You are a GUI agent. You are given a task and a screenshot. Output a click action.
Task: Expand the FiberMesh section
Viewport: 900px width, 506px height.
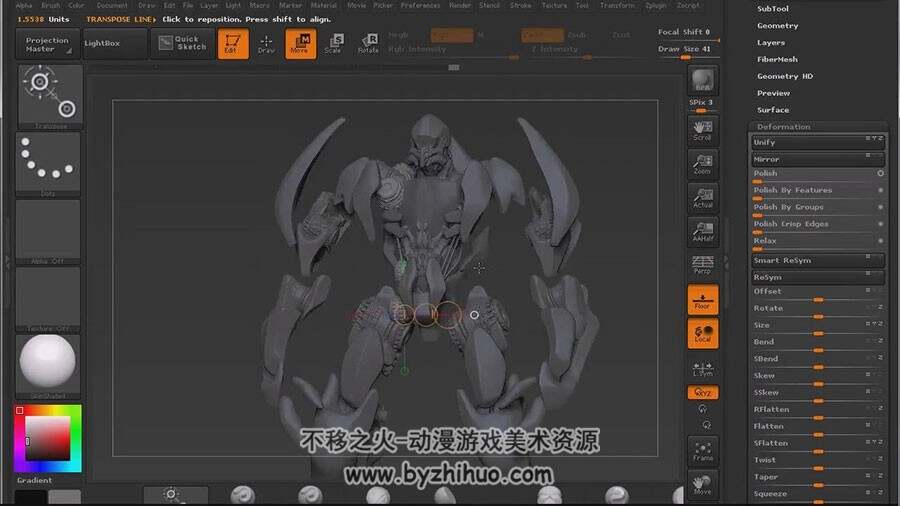click(777, 59)
